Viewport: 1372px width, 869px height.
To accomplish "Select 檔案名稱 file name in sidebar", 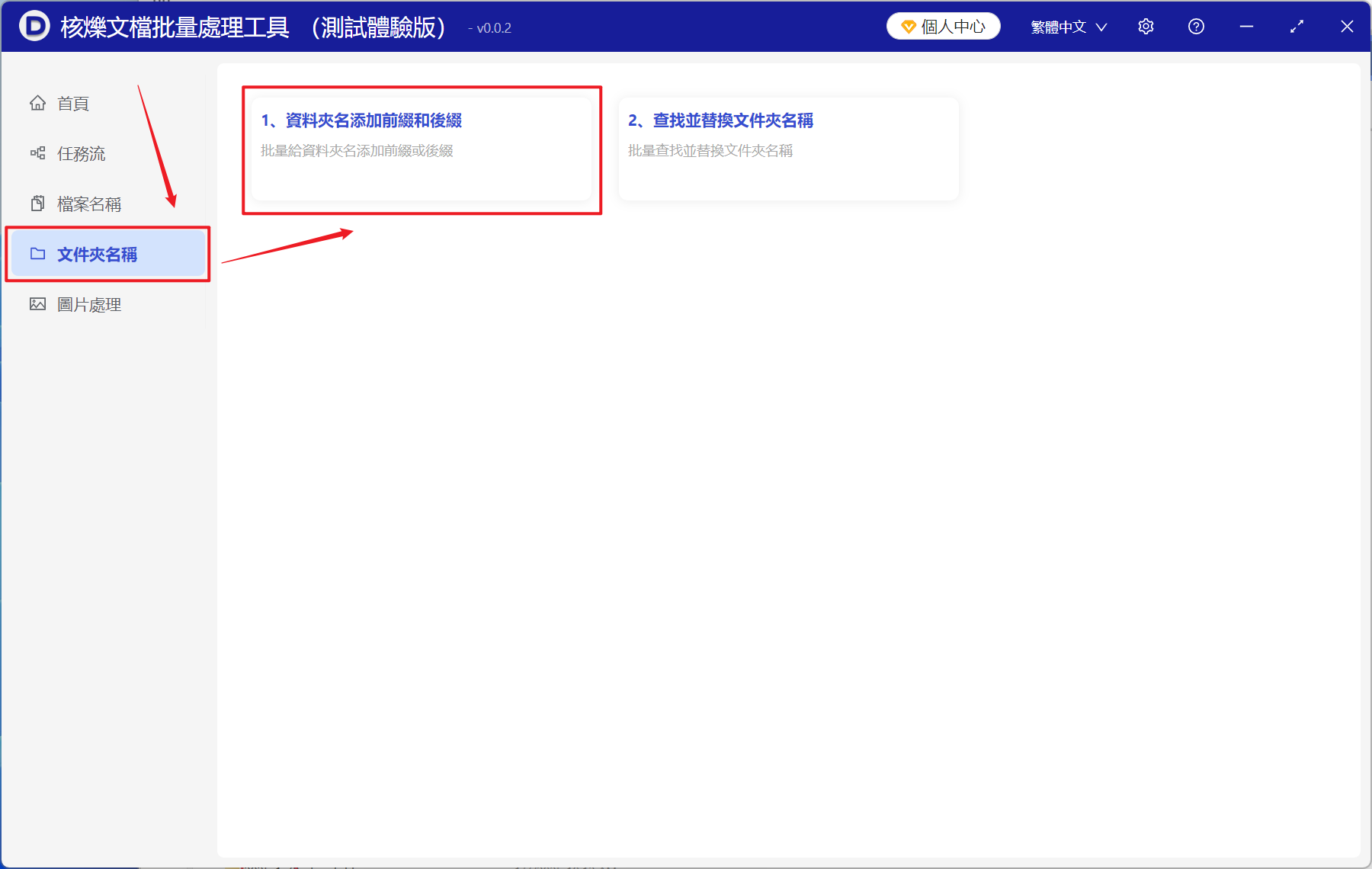I will pyautogui.click(x=108, y=204).
